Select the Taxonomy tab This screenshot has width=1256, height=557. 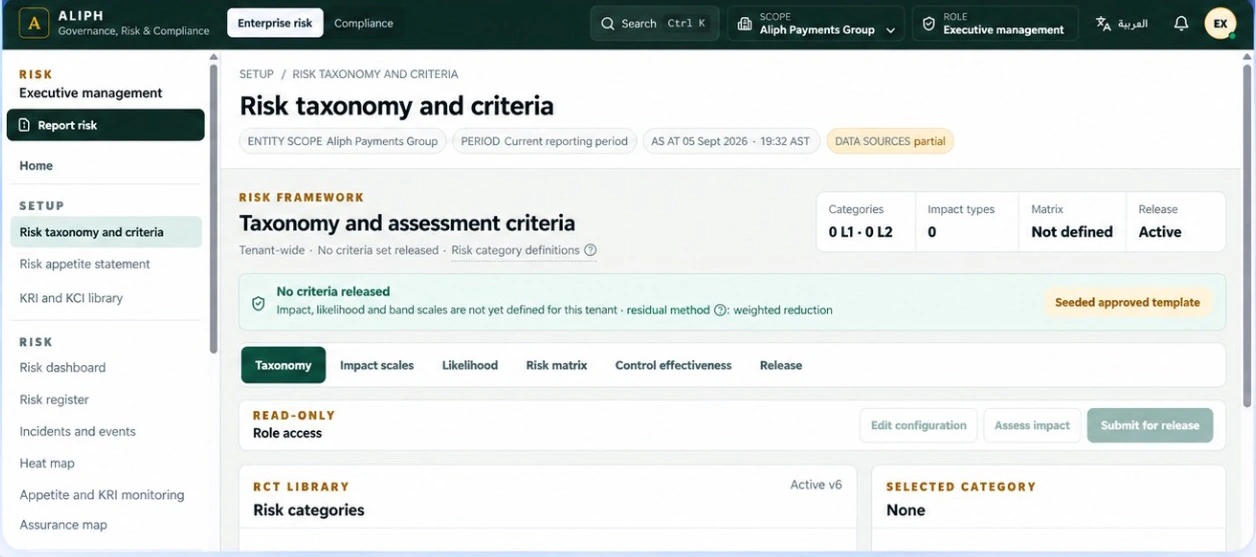[283, 365]
